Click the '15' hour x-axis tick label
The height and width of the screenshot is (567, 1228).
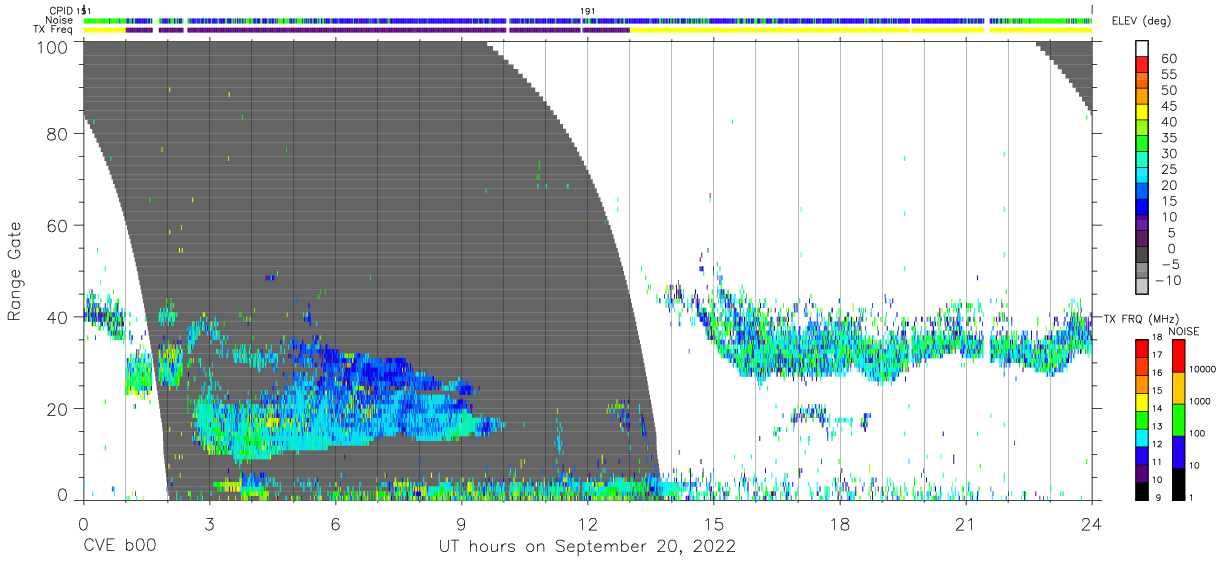point(714,525)
